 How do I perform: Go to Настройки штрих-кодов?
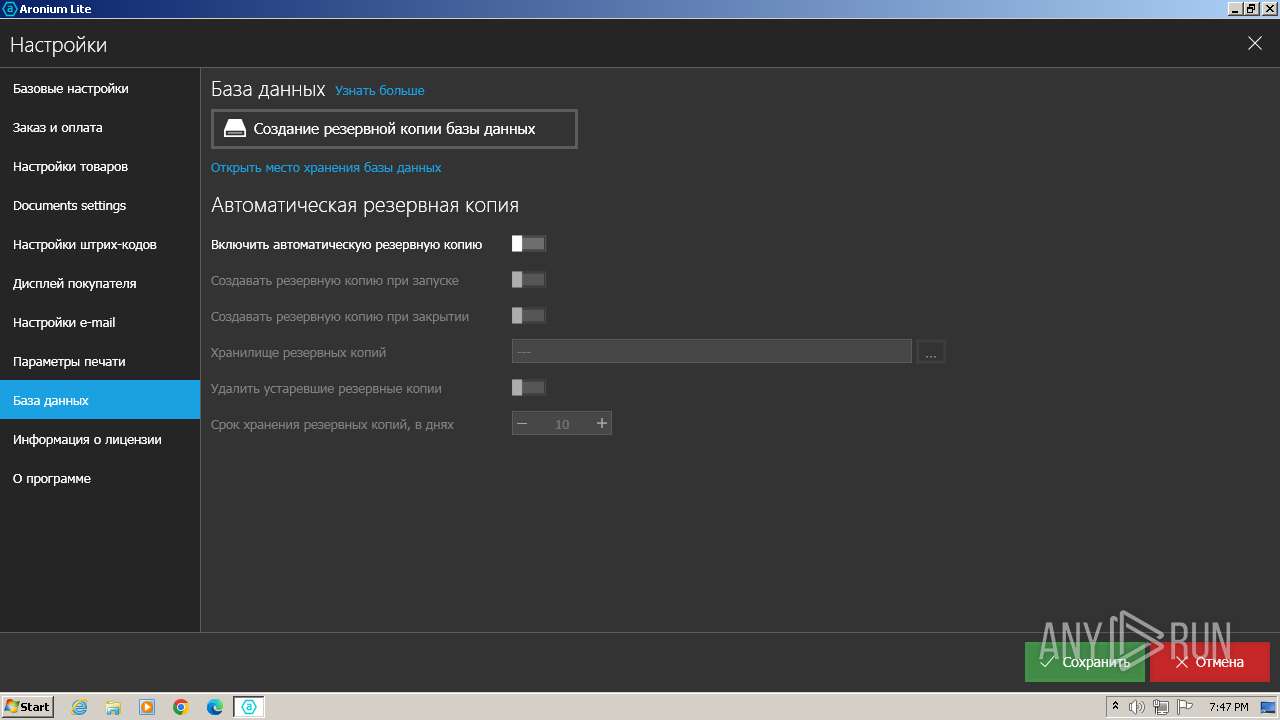click(x=100, y=245)
